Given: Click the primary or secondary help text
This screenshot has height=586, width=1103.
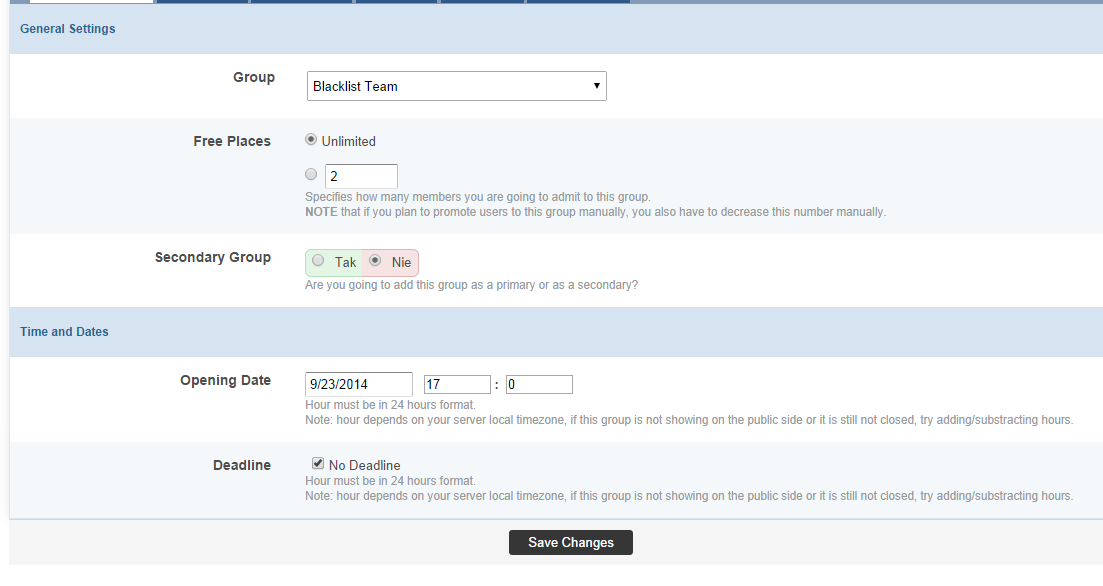Looking at the screenshot, I should coord(471,285).
